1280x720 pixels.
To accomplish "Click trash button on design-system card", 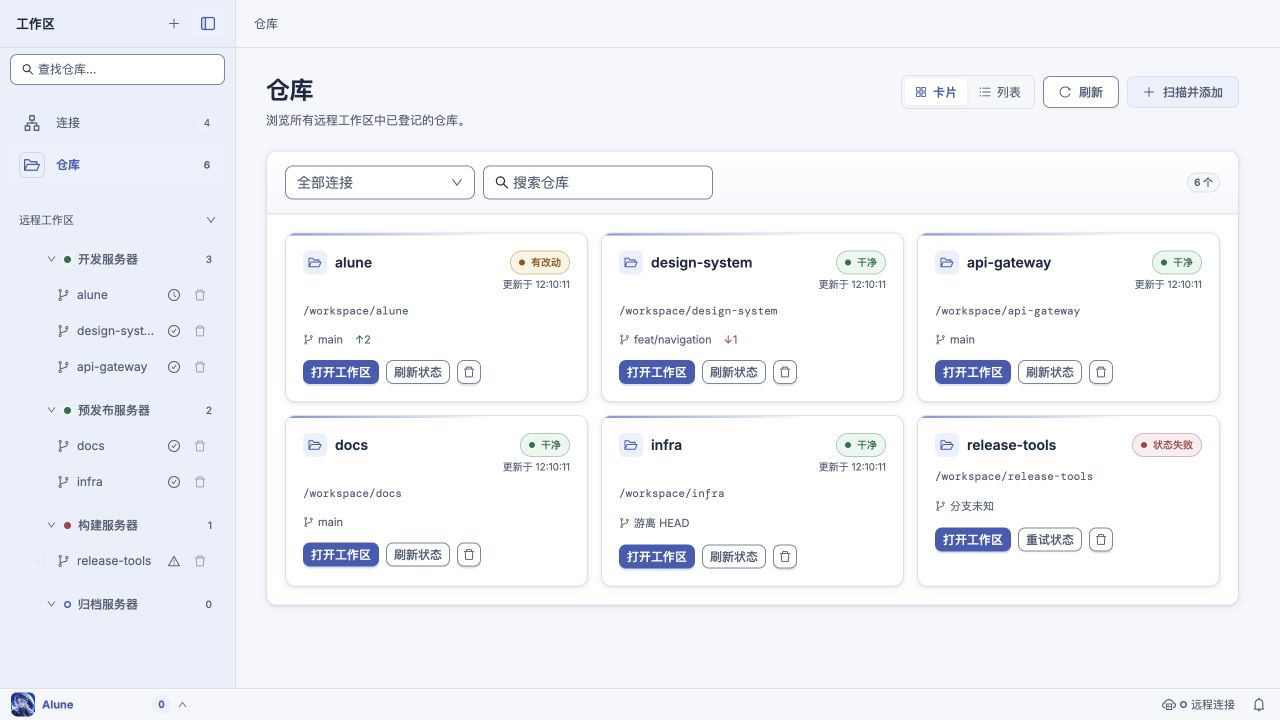I will click(785, 372).
